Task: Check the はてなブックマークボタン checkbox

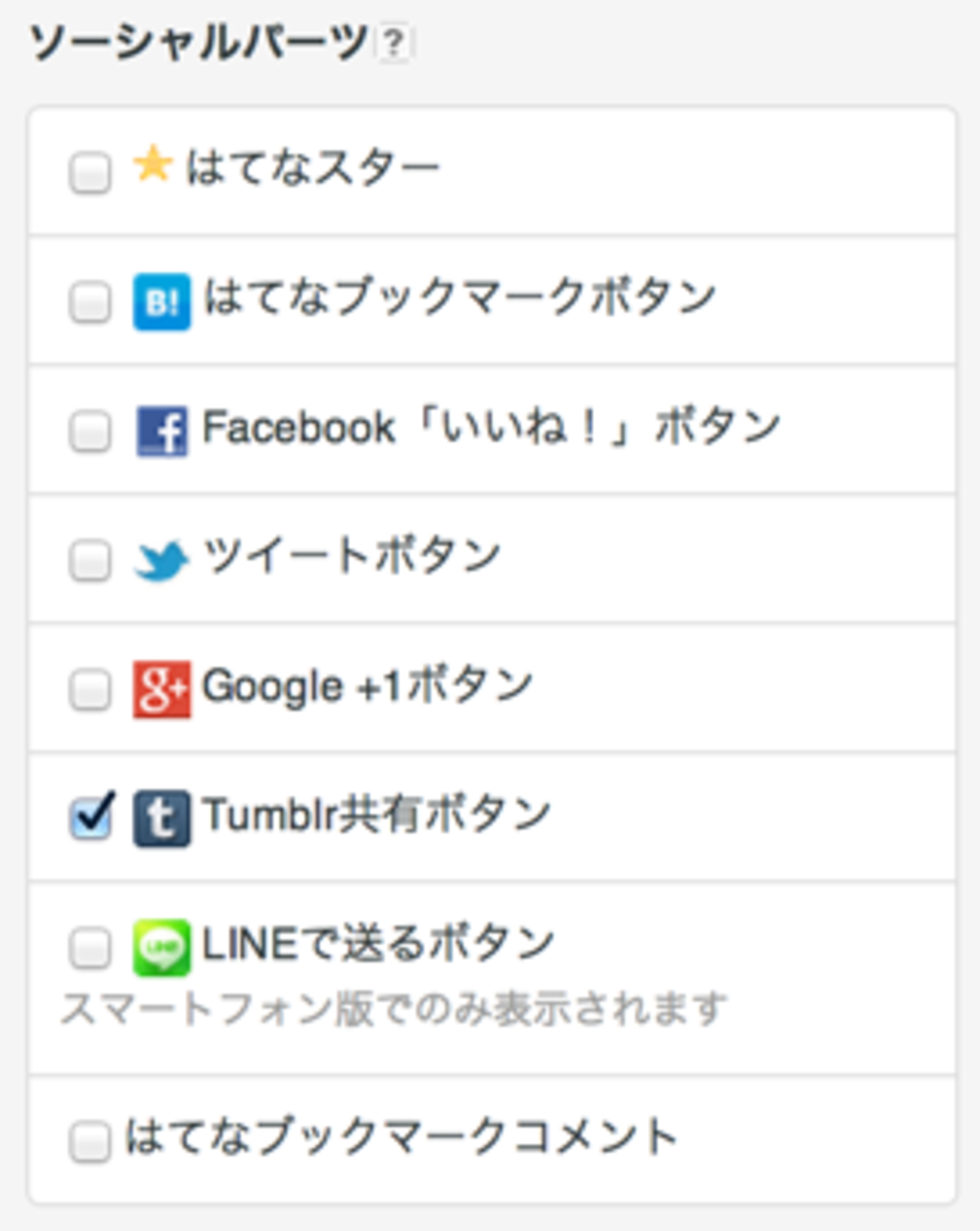Action: click(90, 302)
